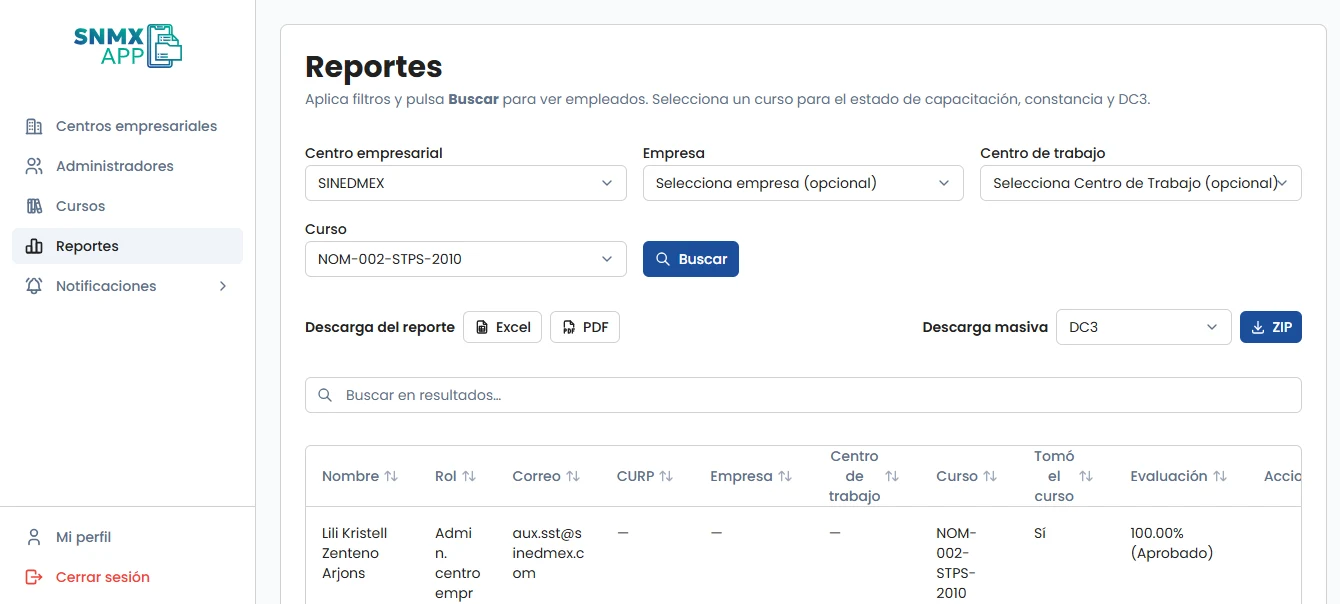The image size is (1340, 604).
Task: Download report as PDF
Action: tap(585, 327)
